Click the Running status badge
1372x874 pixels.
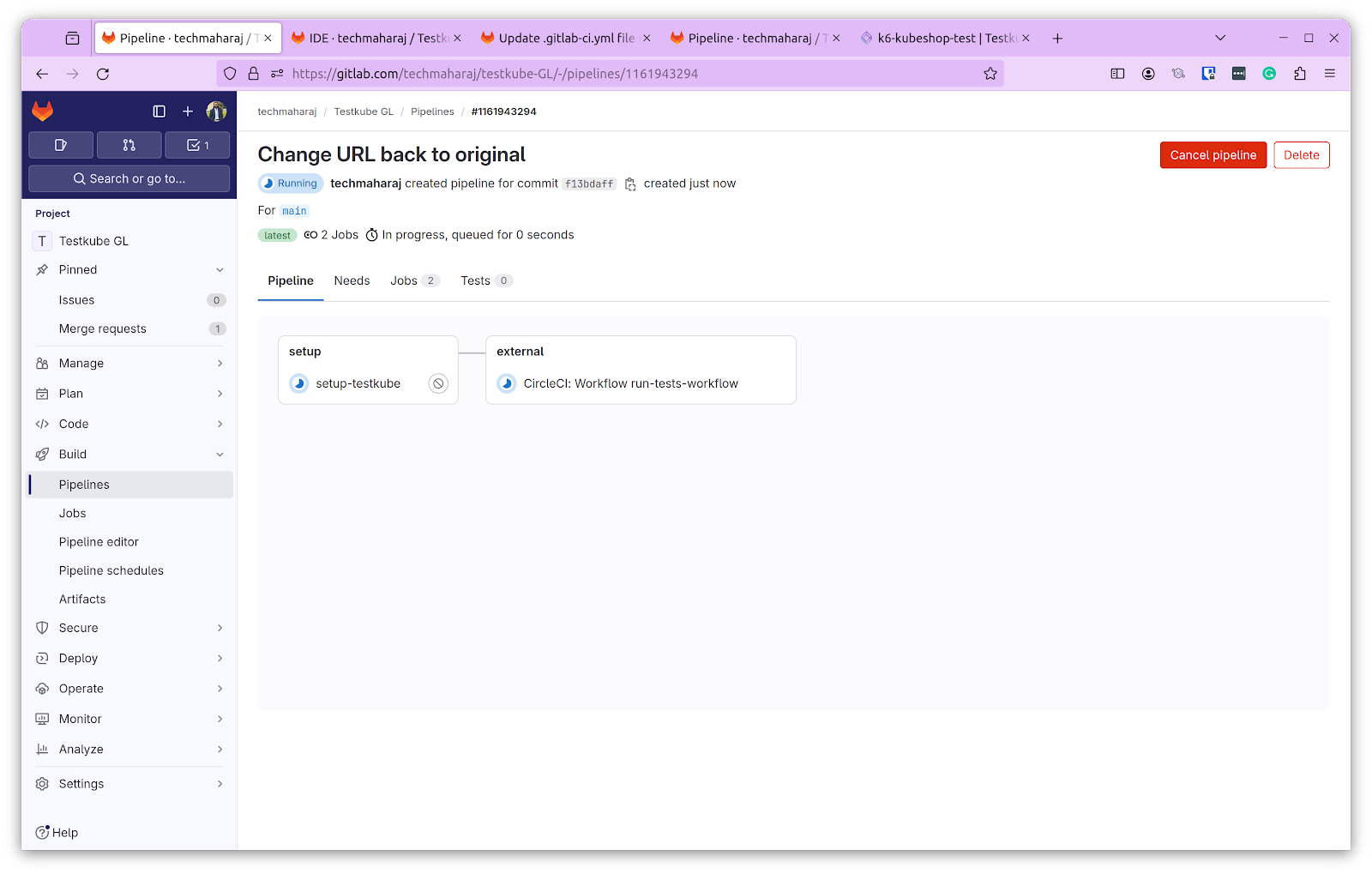point(291,184)
